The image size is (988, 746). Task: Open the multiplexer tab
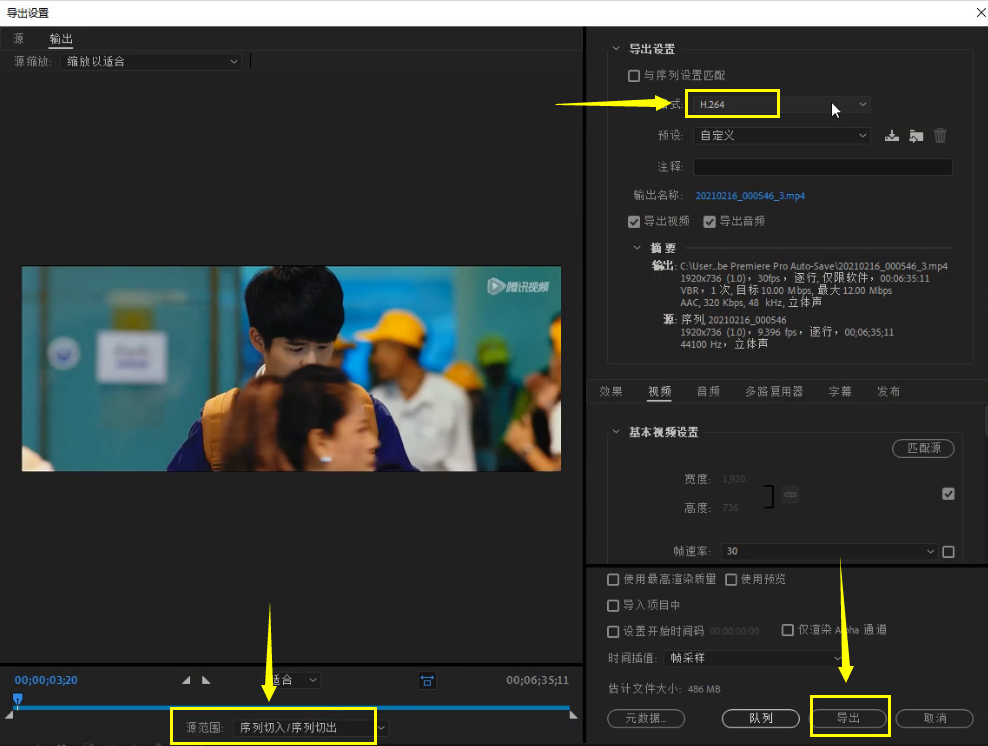click(774, 392)
